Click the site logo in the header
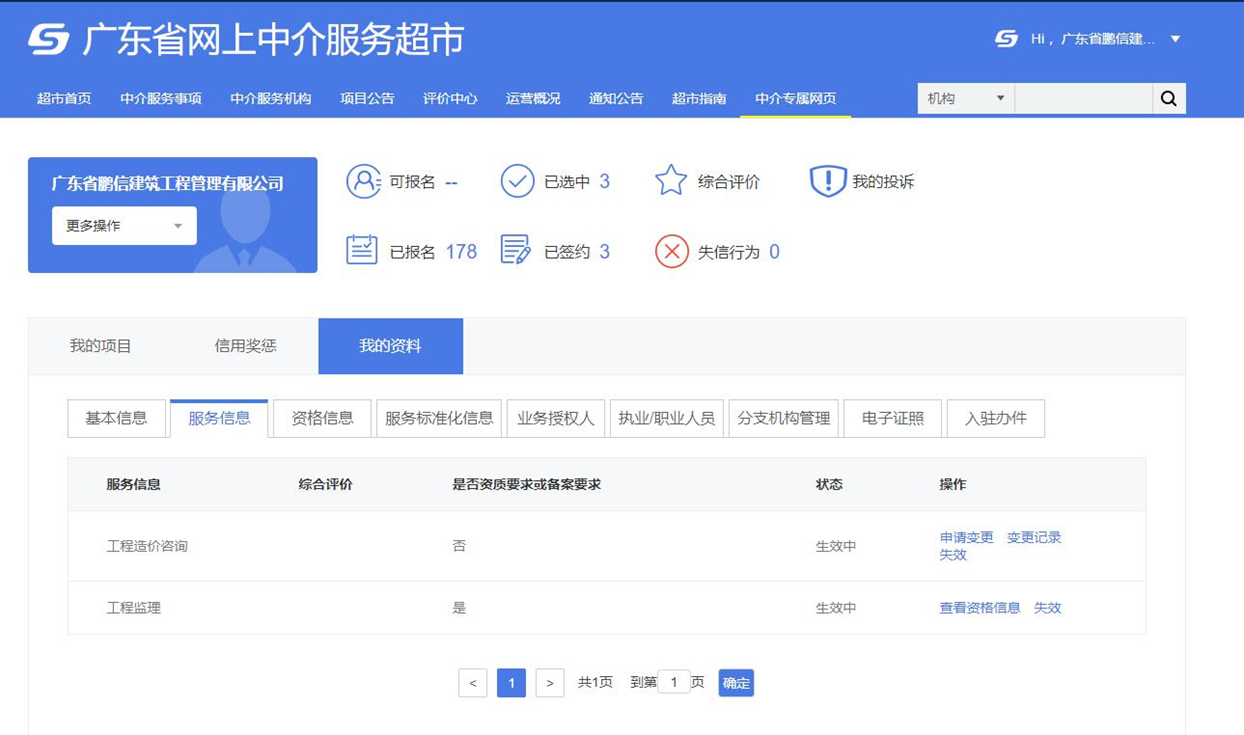 49,39
